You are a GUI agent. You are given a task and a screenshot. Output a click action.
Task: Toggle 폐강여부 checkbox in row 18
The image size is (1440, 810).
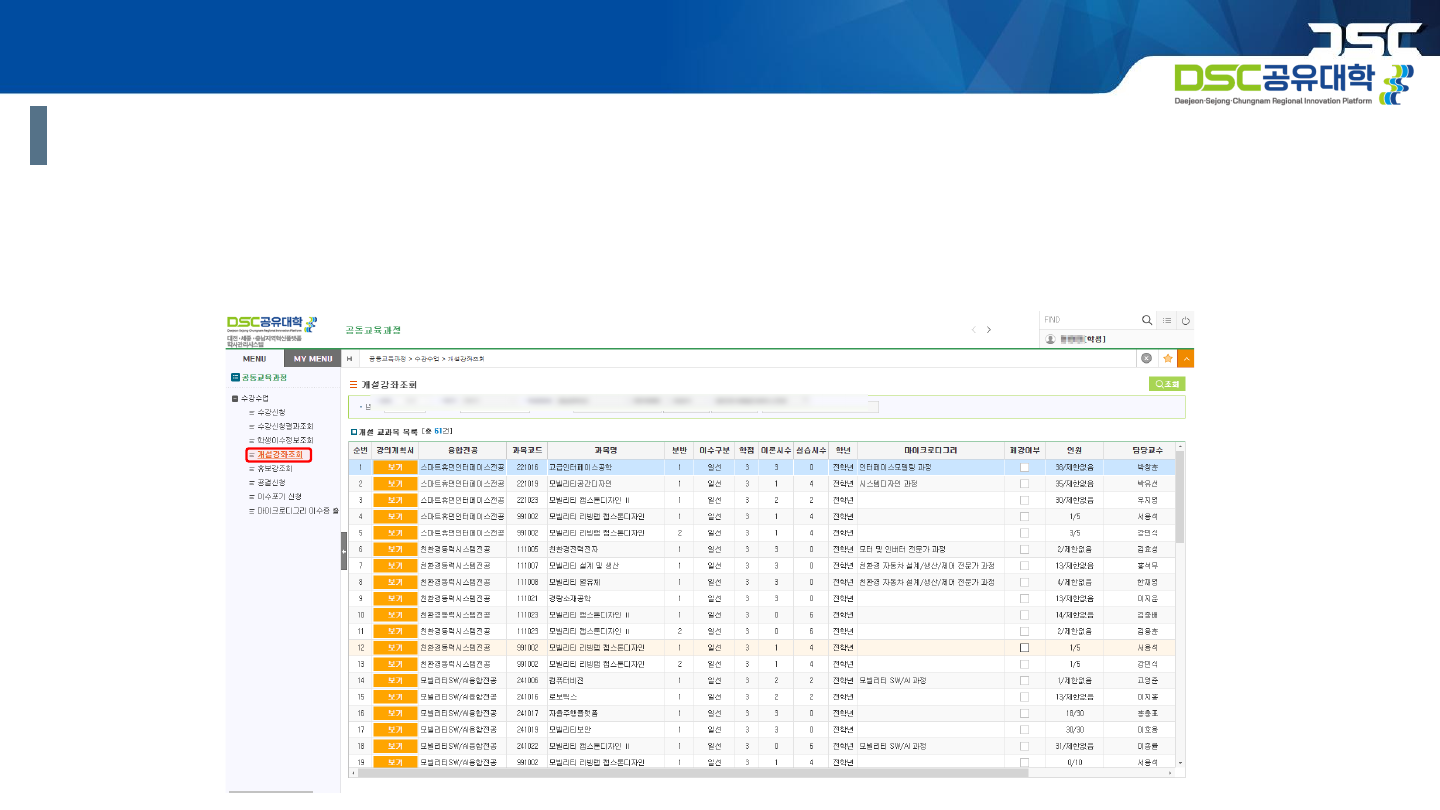(x=1025, y=746)
